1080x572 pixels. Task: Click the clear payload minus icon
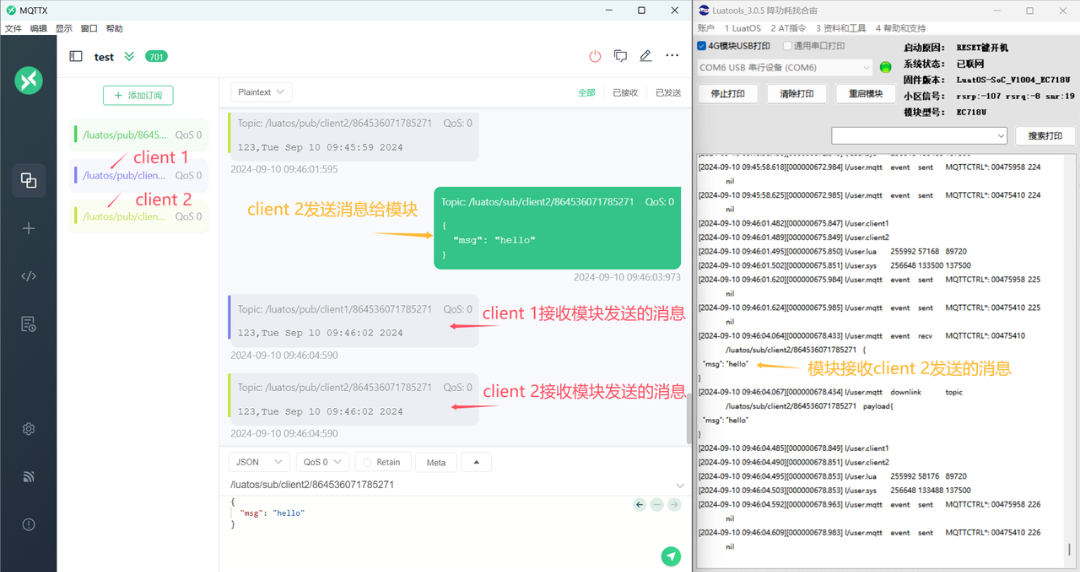(657, 505)
